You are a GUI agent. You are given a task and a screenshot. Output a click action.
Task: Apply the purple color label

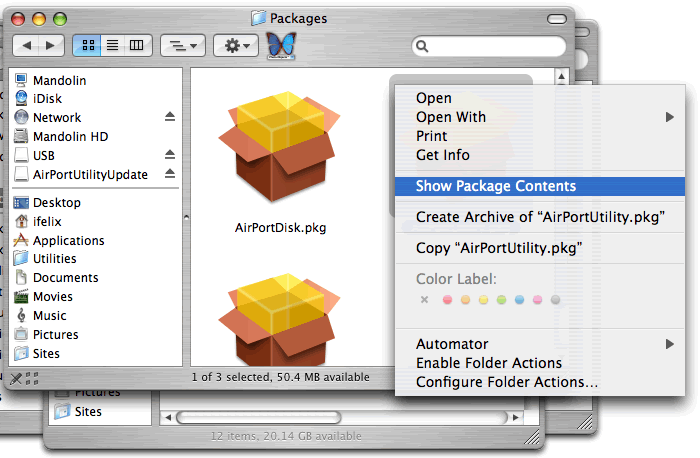click(x=538, y=300)
